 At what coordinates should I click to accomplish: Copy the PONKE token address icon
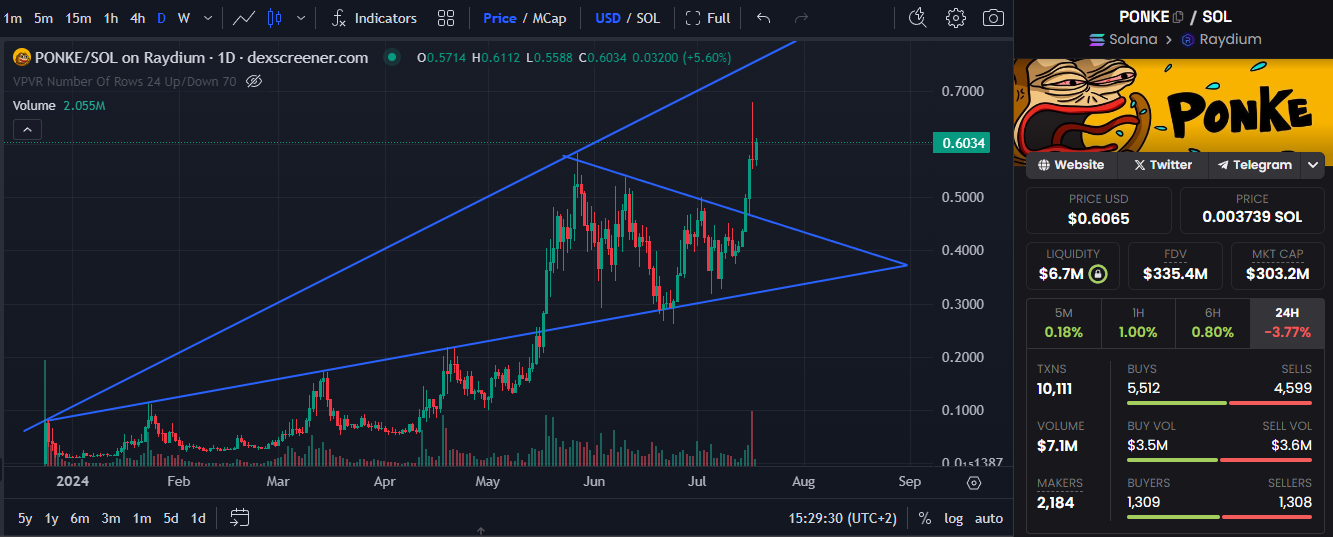1178,17
